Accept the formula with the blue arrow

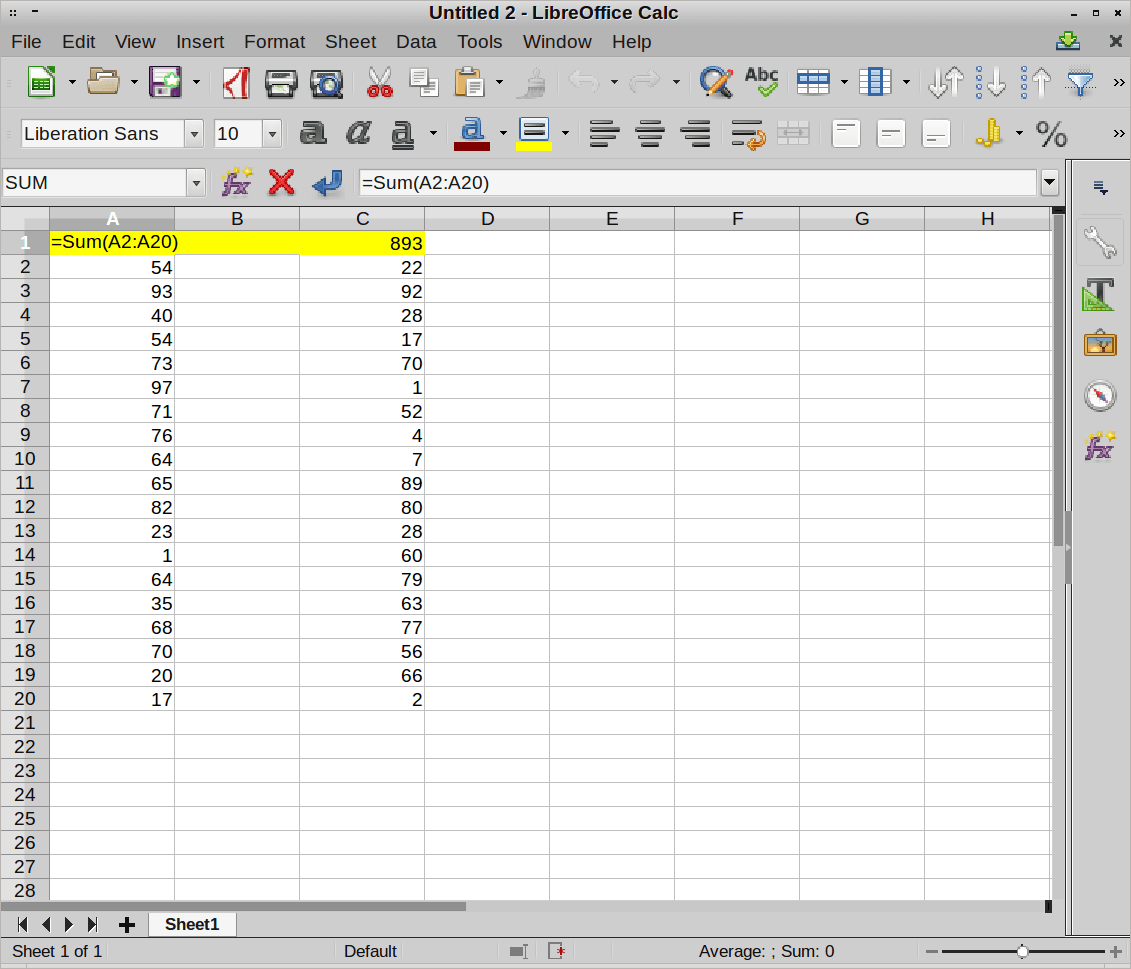(x=327, y=182)
